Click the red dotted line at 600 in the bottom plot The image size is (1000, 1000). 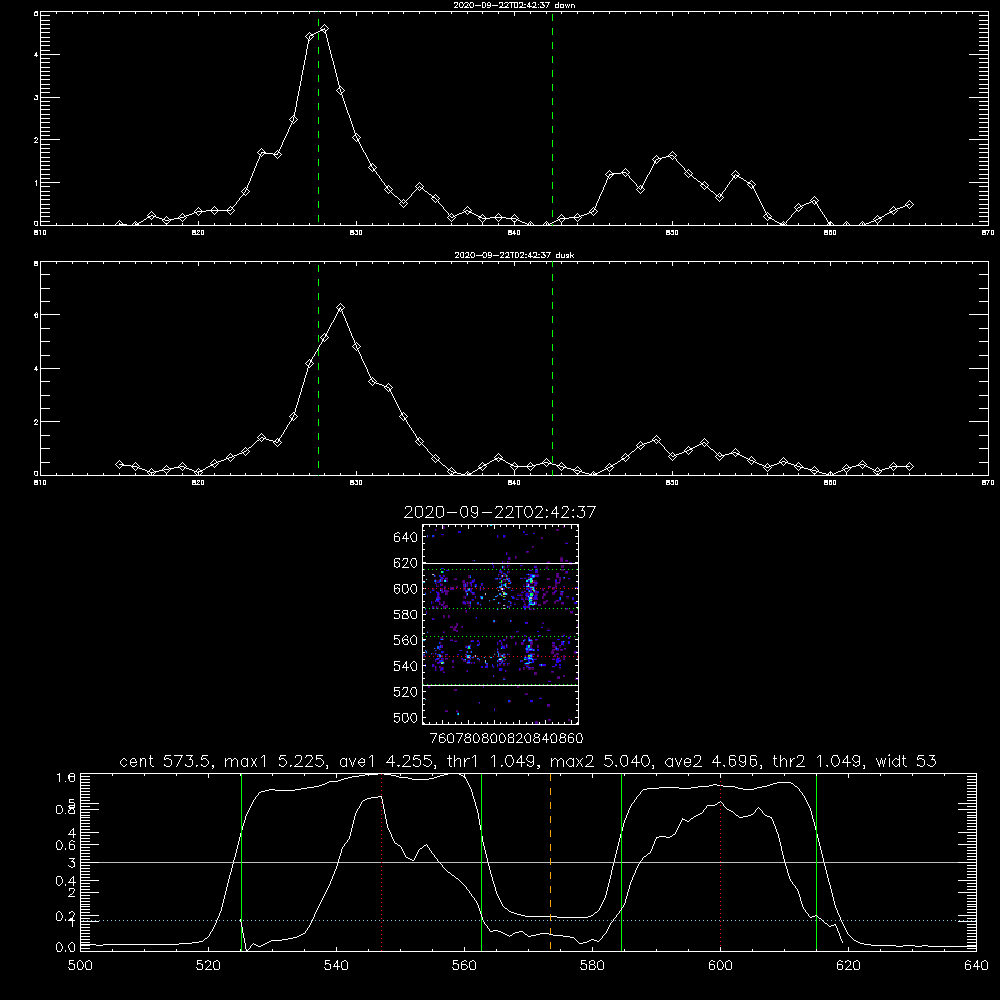[x=721, y=861]
